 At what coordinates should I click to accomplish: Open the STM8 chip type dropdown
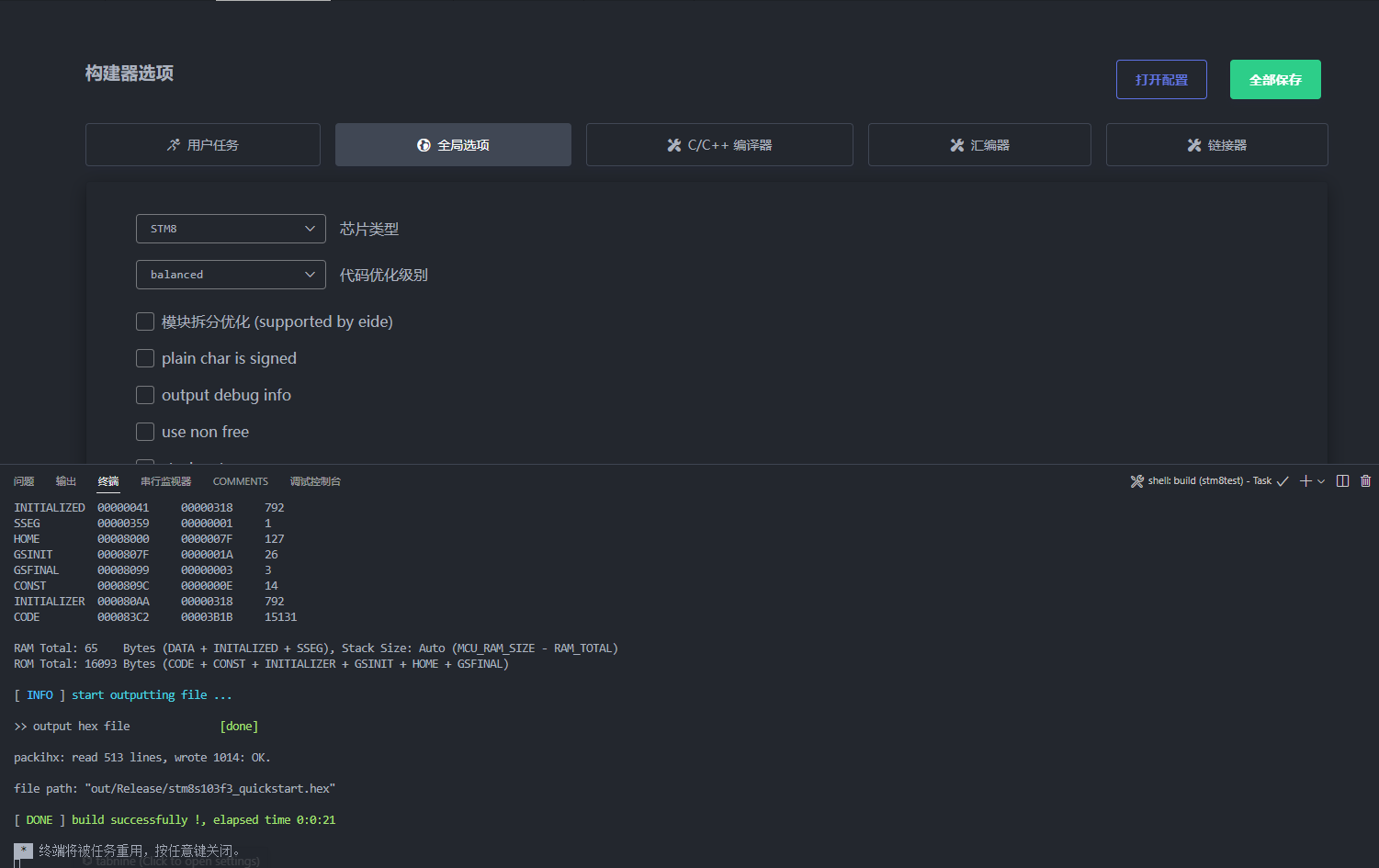(x=231, y=229)
